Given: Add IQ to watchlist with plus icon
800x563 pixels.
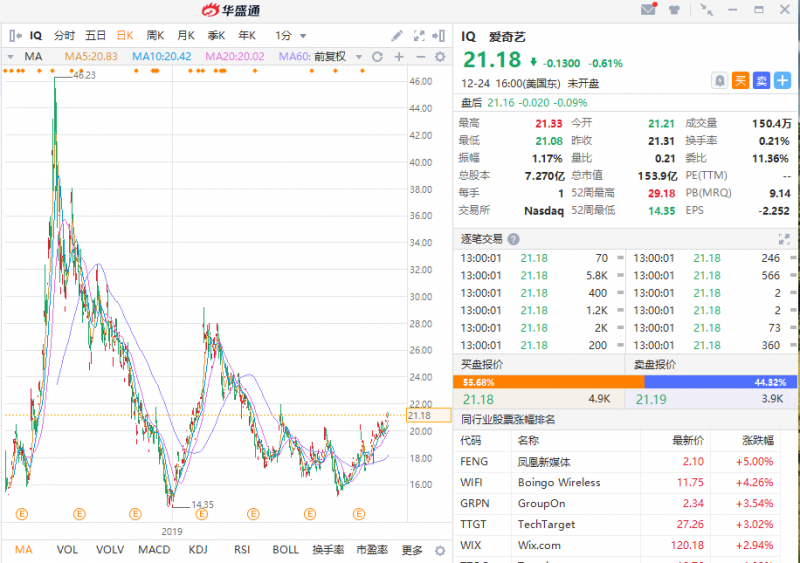Looking at the screenshot, I should coord(782,81).
